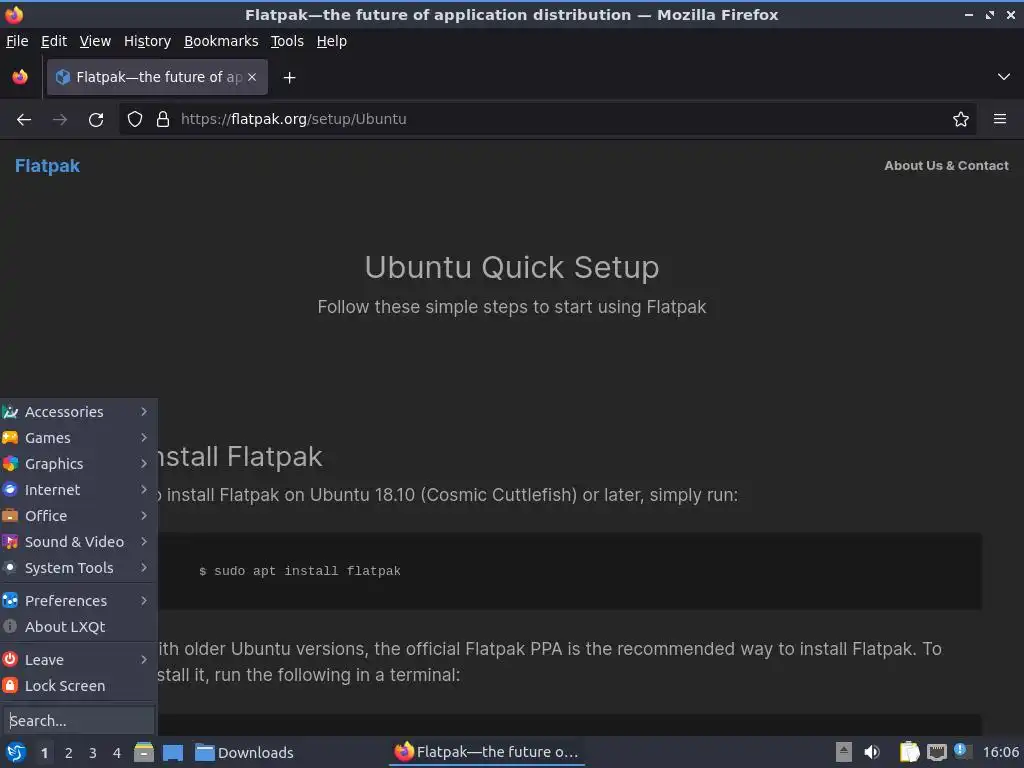Expand the Leave submenu
This screenshot has width=1024, height=768.
click(x=78, y=660)
